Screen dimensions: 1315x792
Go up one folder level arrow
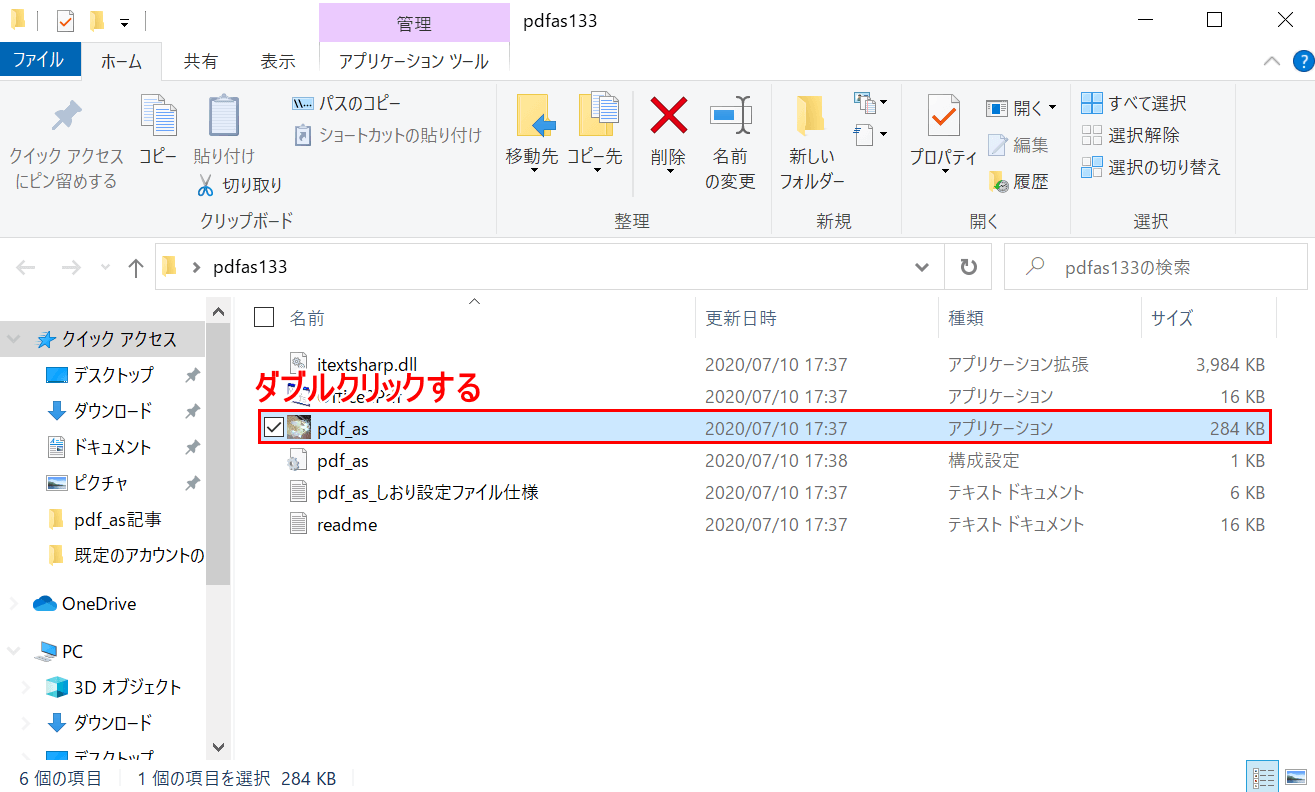click(x=136, y=268)
